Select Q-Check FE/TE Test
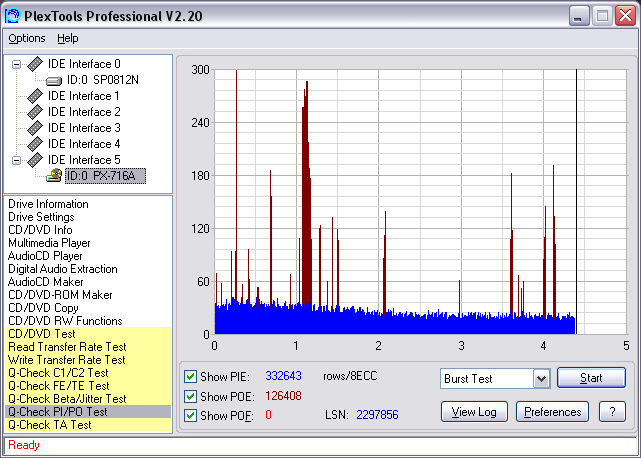Image resolution: width=641 pixels, height=458 pixels. [x=88, y=386]
